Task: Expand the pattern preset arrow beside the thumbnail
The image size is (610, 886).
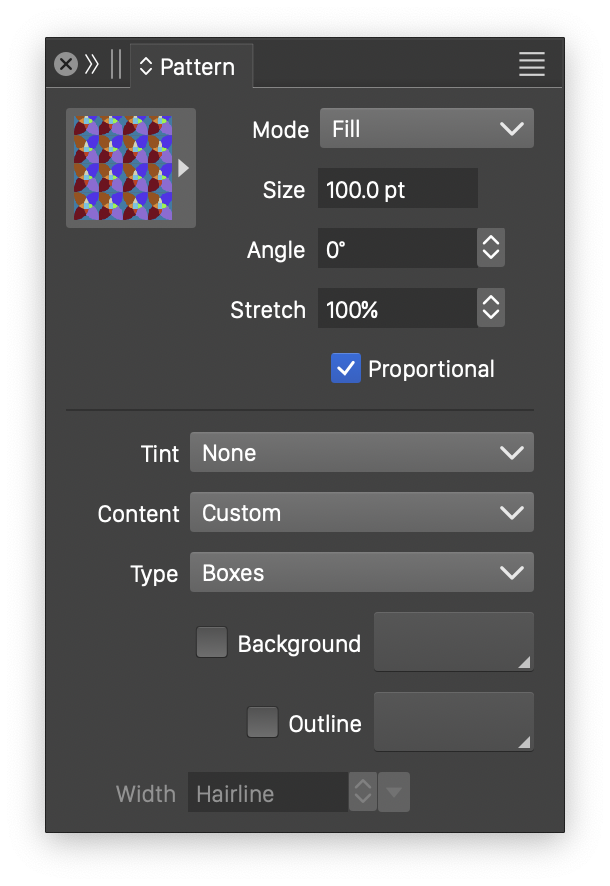Action: [x=184, y=168]
